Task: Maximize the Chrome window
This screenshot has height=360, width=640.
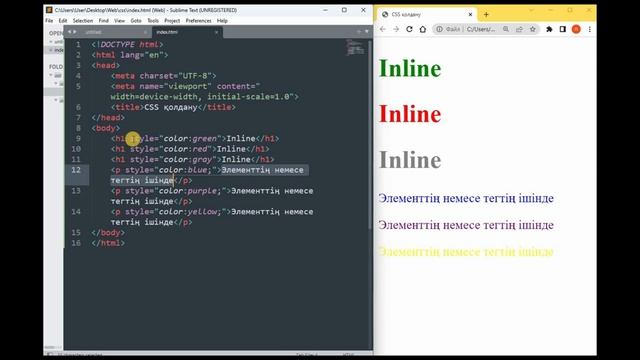Action: click(570, 10)
